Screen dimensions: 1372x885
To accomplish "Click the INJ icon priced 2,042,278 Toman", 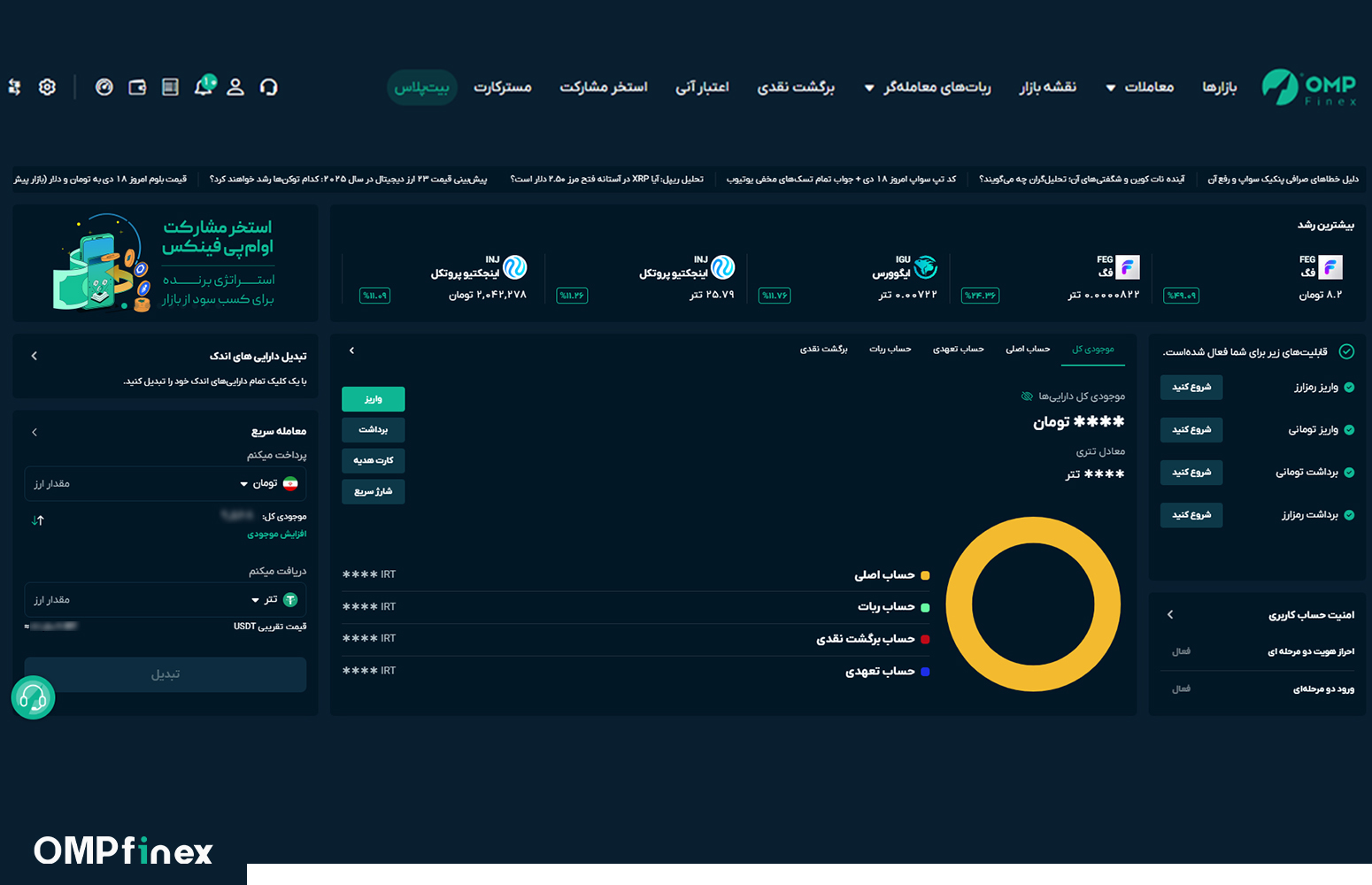I will click(515, 266).
